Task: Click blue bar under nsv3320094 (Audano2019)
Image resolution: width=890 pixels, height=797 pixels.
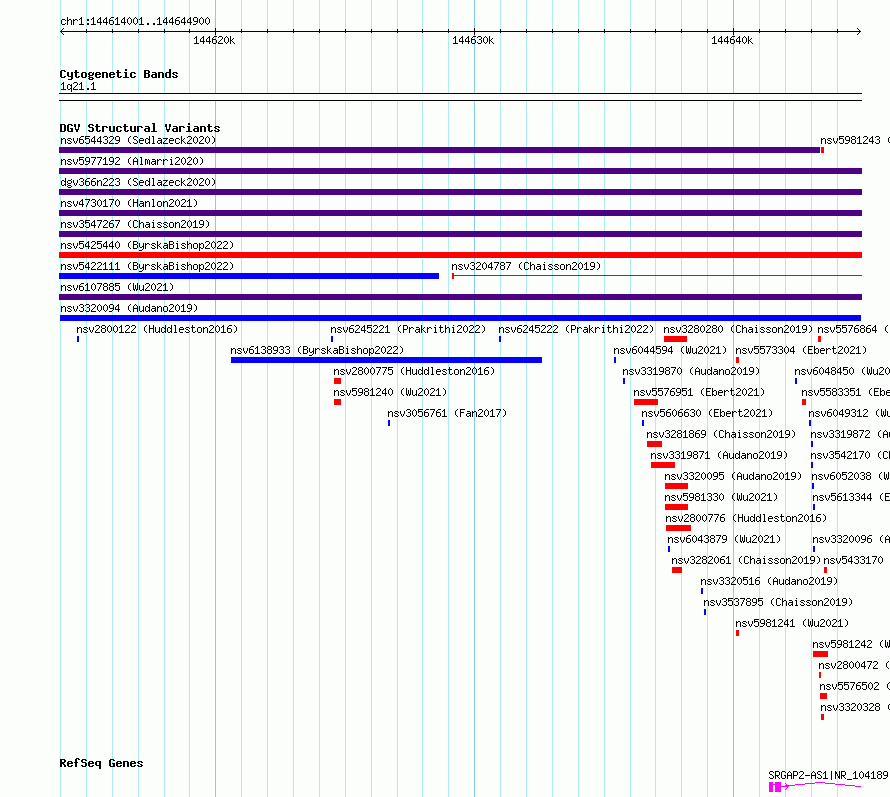Action: click(x=460, y=318)
